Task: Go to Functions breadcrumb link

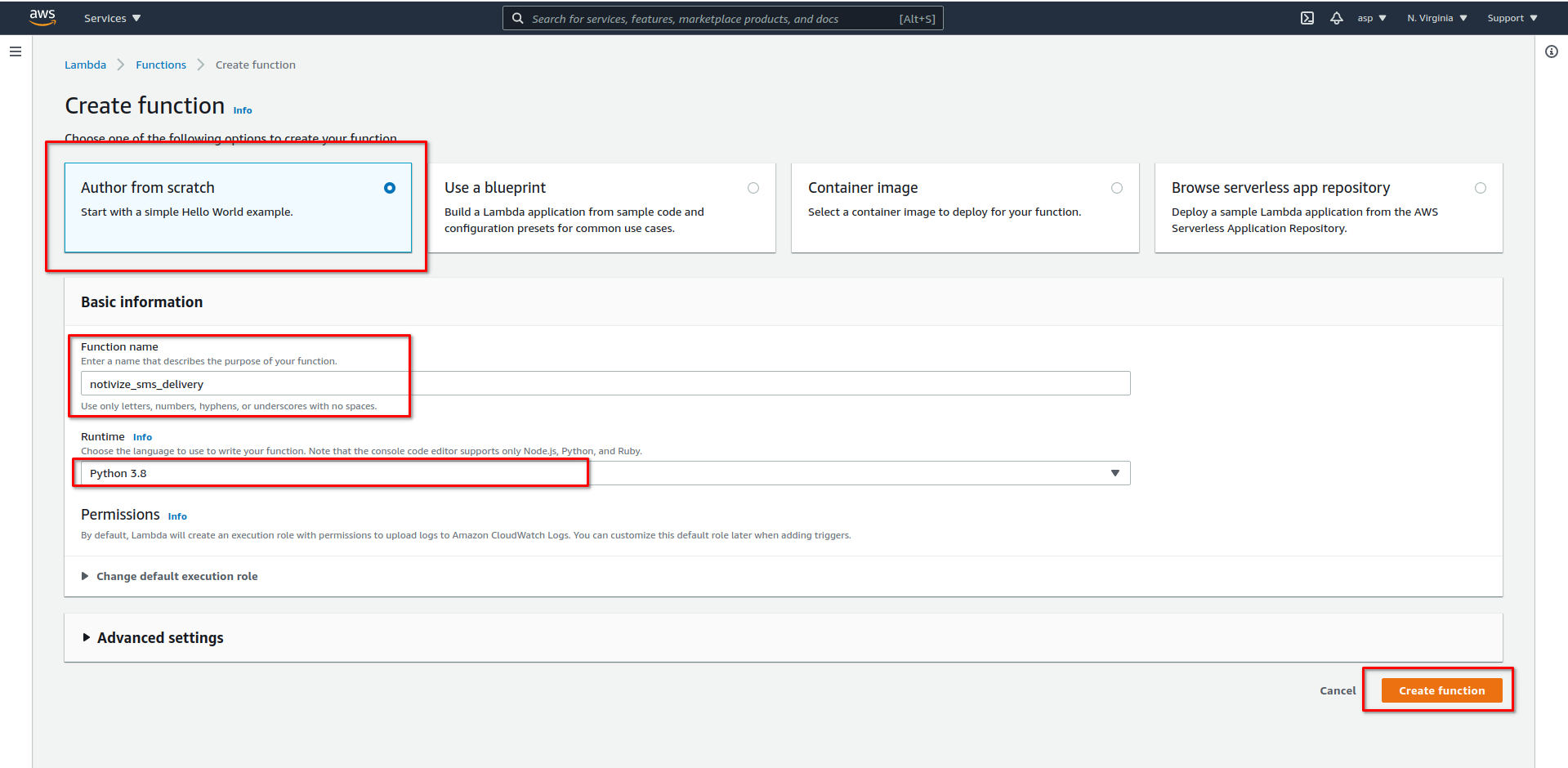Action: 161,65
